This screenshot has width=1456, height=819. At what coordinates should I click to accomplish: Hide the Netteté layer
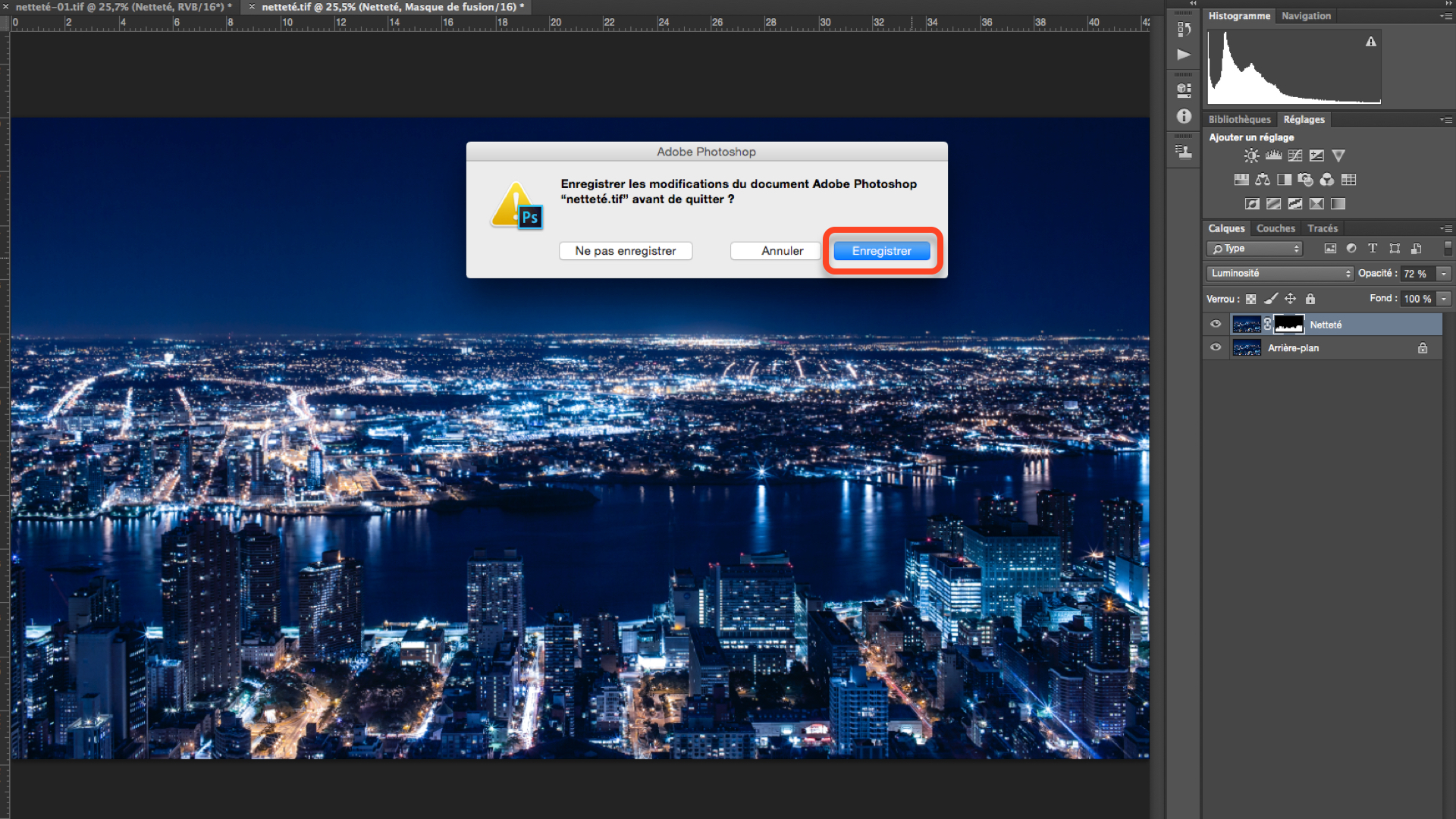(x=1216, y=325)
